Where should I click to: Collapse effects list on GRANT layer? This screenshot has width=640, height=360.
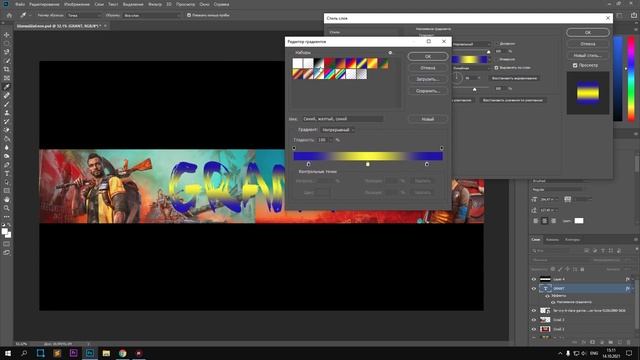[x=633, y=288]
